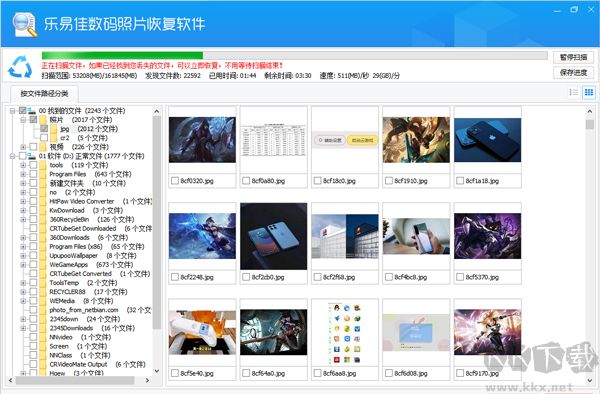
Task: Expand the ToolsTemp folder node
Action: [23, 283]
